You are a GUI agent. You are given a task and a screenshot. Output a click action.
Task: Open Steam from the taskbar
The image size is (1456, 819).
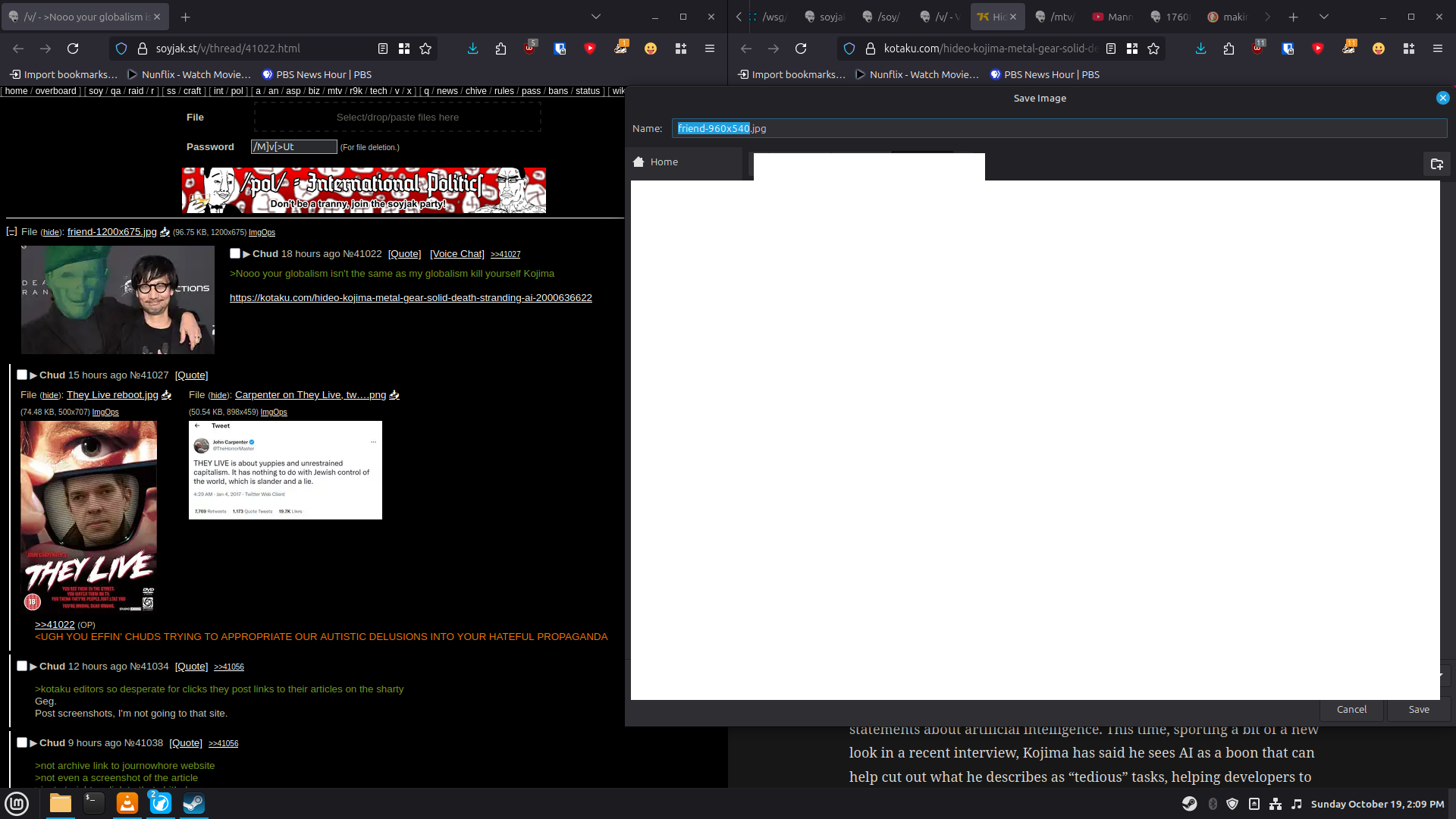tap(193, 803)
